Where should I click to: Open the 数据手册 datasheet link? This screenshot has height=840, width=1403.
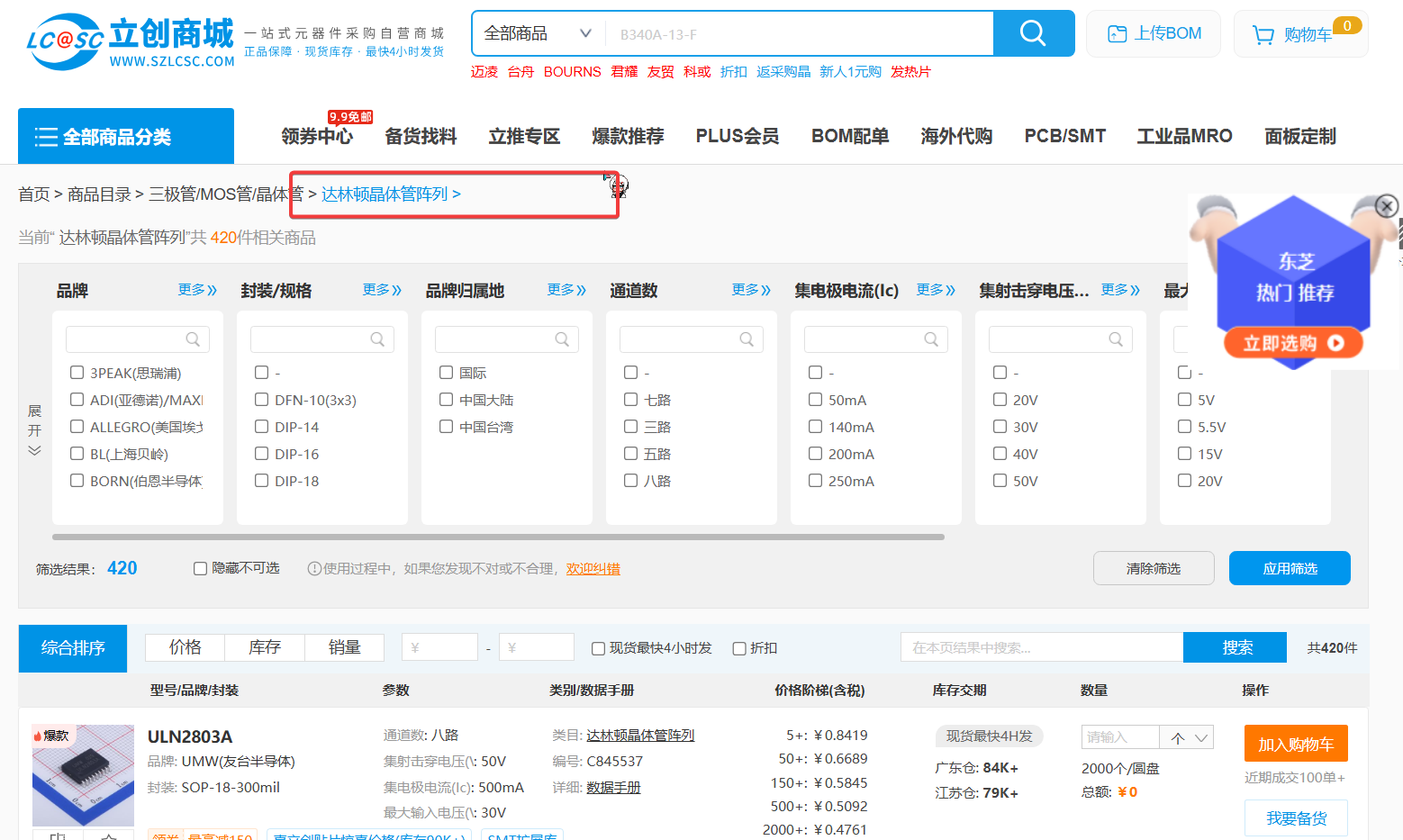pyautogui.click(x=613, y=788)
